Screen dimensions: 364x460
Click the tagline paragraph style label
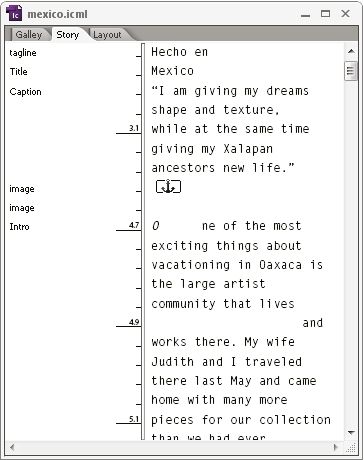point(23,53)
